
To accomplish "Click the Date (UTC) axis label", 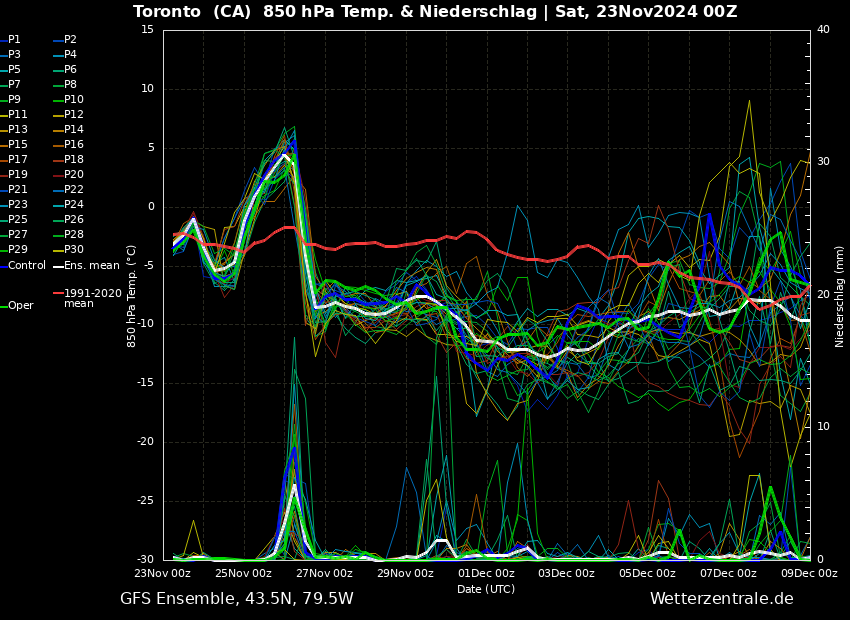I will [x=486, y=589].
